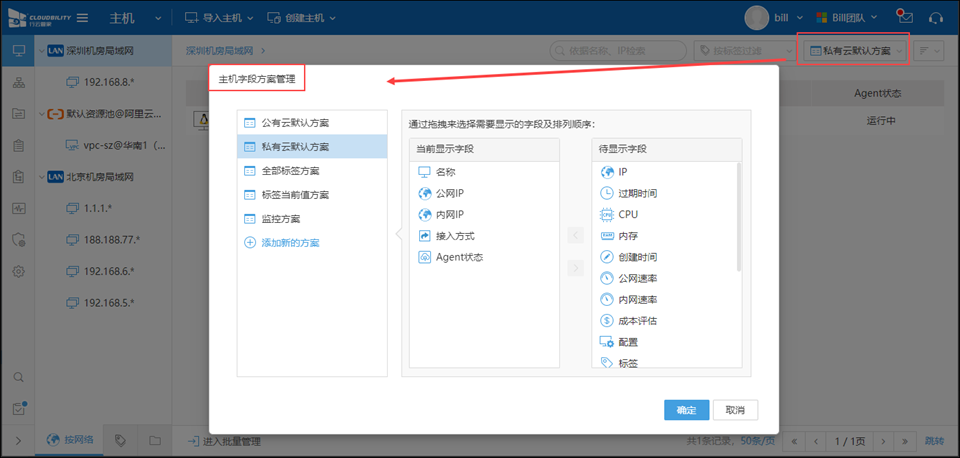Click the pending fields list scrollbar
This screenshot has height=458, width=960.
[740, 215]
